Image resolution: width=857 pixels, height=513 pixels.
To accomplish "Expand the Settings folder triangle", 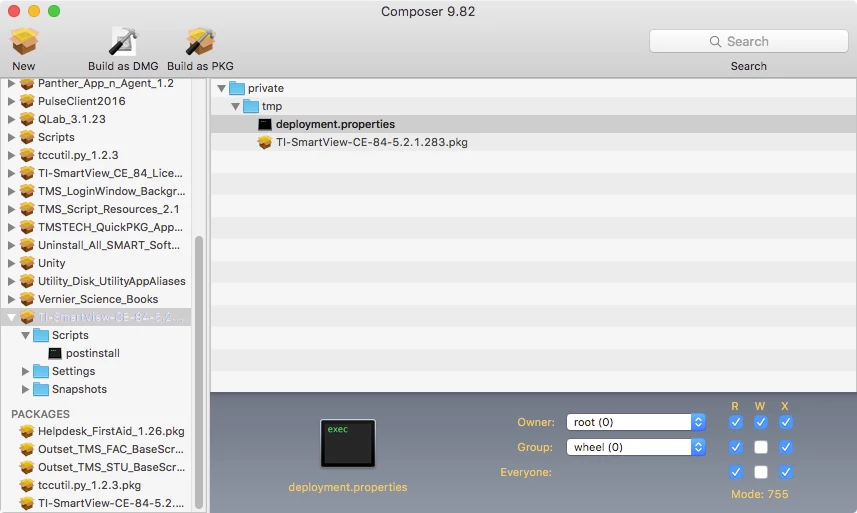I will tap(25, 372).
